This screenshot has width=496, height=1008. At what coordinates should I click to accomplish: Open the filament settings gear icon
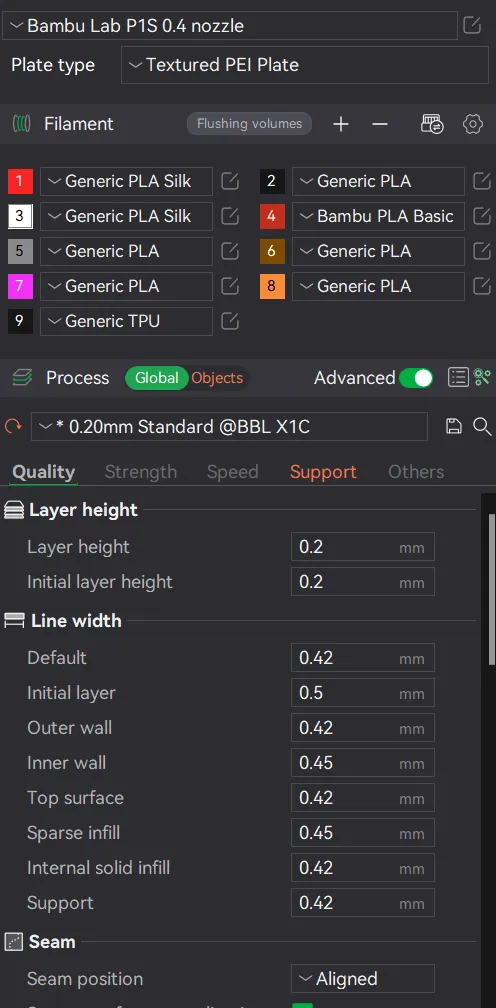point(473,124)
